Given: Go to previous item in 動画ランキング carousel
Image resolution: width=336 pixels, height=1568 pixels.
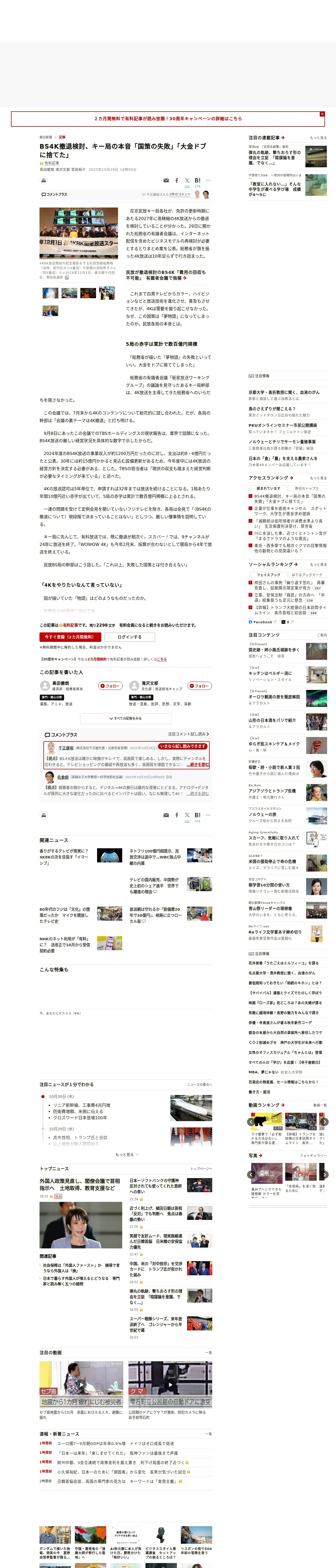Looking at the screenshot, I should tap(251, 1122).
